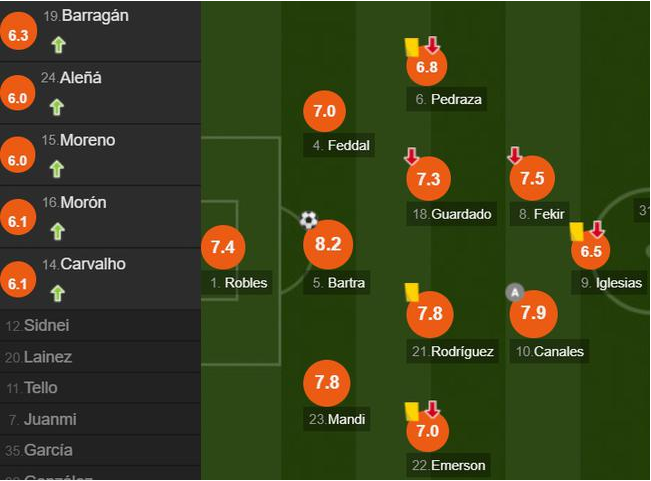Click the goal ball icon next to Bartra
Image resolution: width=651 pixels, height=481 pixels.
(x=308, y=220)
